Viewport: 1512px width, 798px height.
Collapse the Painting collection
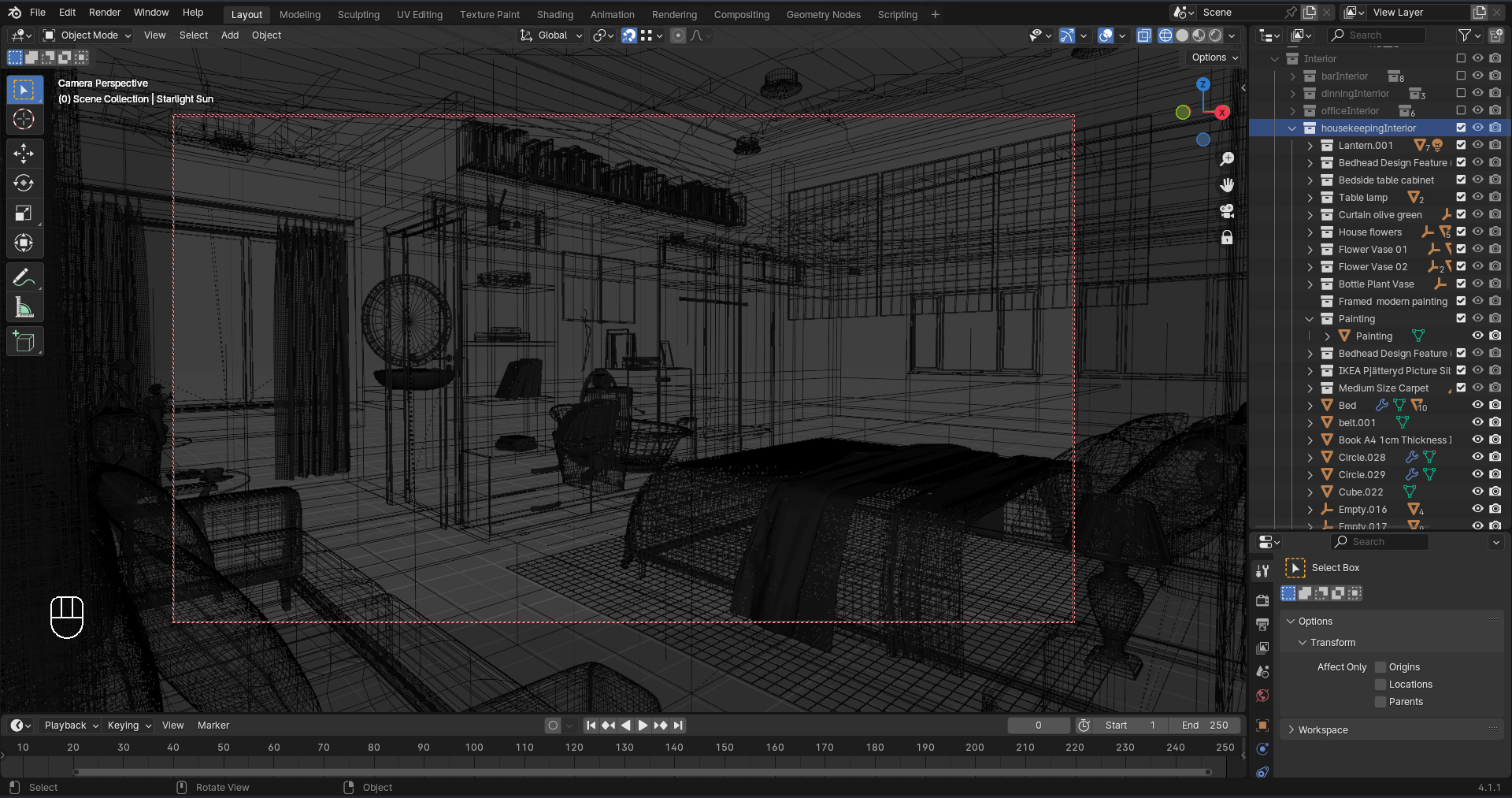(1310, 319)
